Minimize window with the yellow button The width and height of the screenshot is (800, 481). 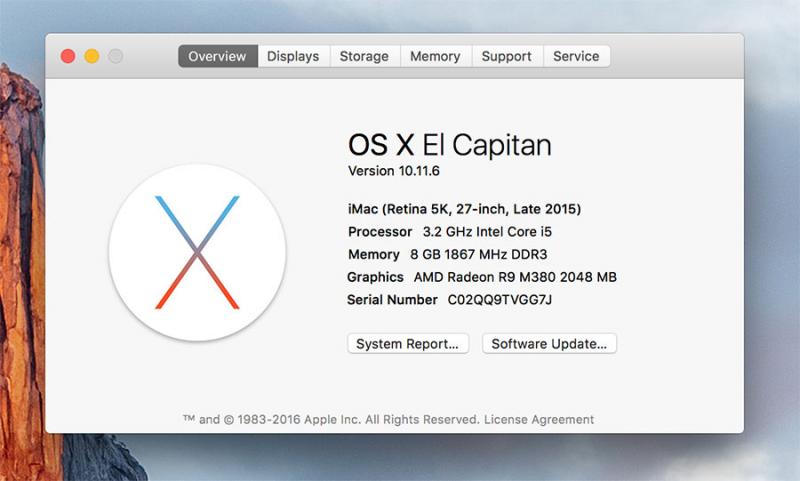pos(92,56)
